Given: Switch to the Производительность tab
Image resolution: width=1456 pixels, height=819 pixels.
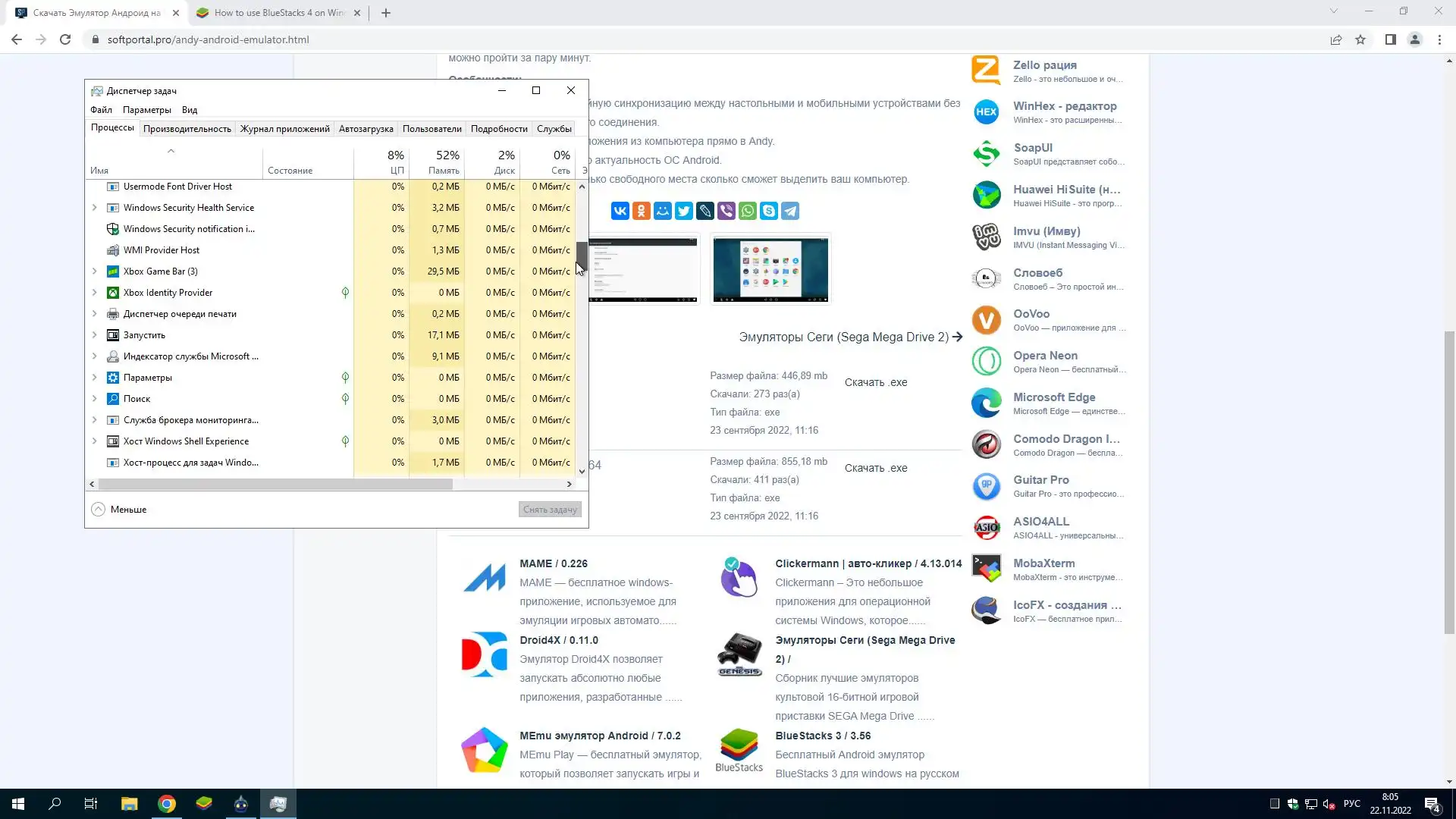Looking at the screenshot, I should pyautogui.click(x=187, y=129).
